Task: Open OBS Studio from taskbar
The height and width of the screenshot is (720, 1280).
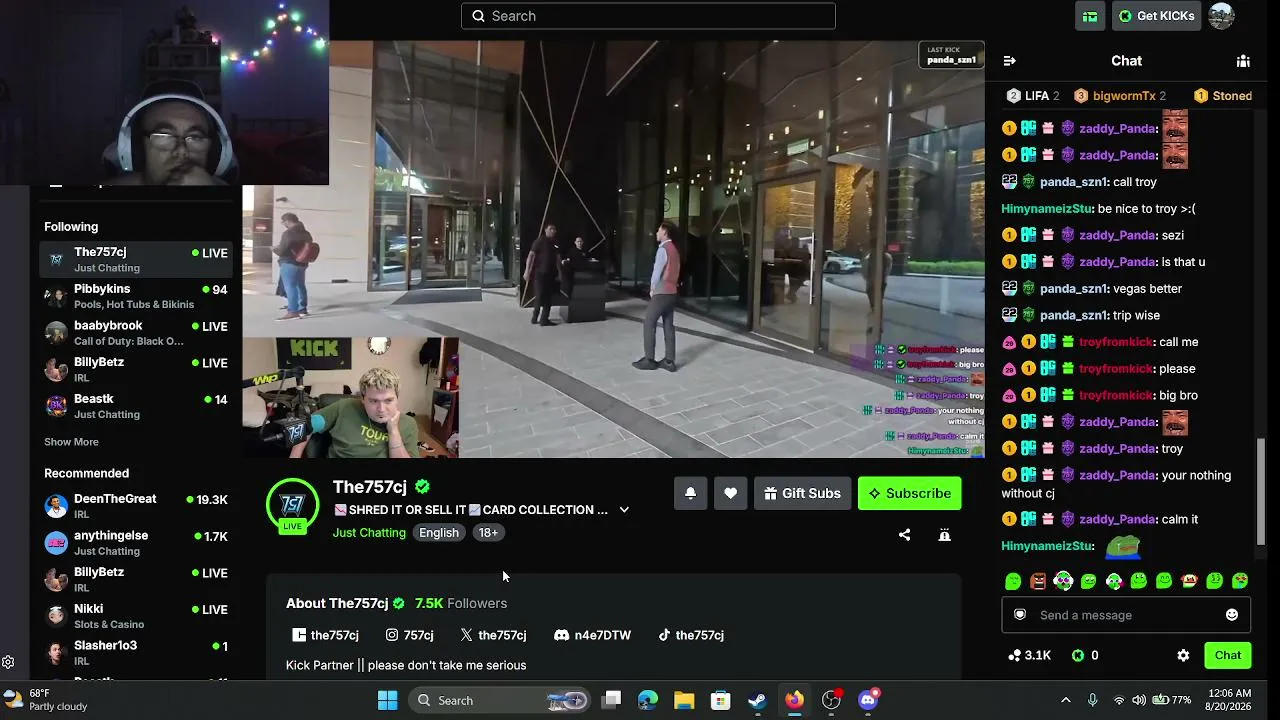Action: 831,700
